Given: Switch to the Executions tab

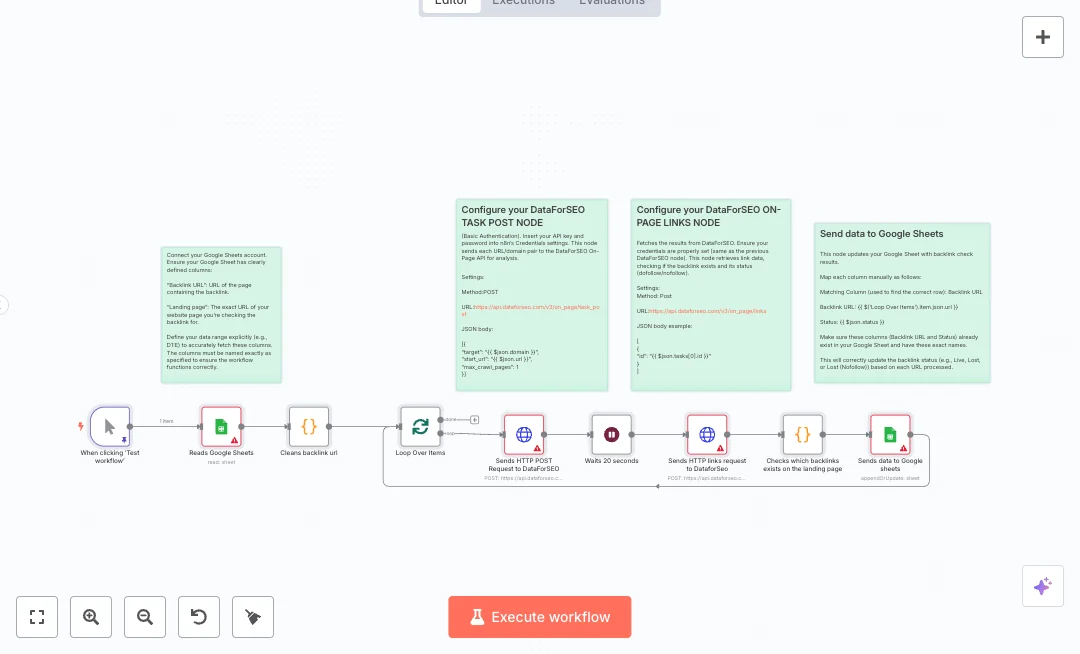Looking at the screenshot, I should coord(523,3).
